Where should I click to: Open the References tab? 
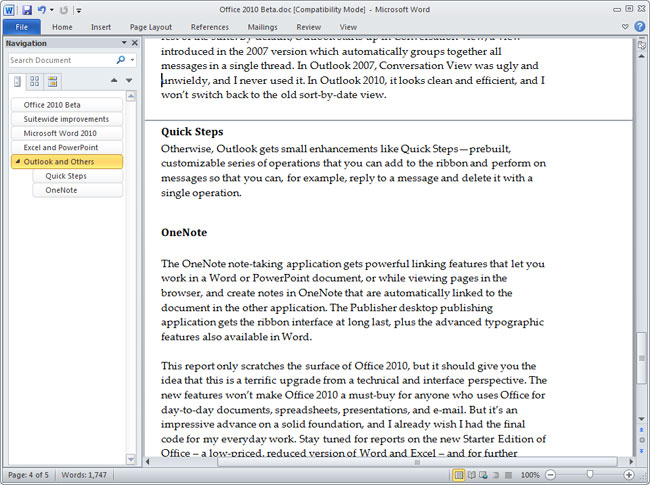coord(210,27)
